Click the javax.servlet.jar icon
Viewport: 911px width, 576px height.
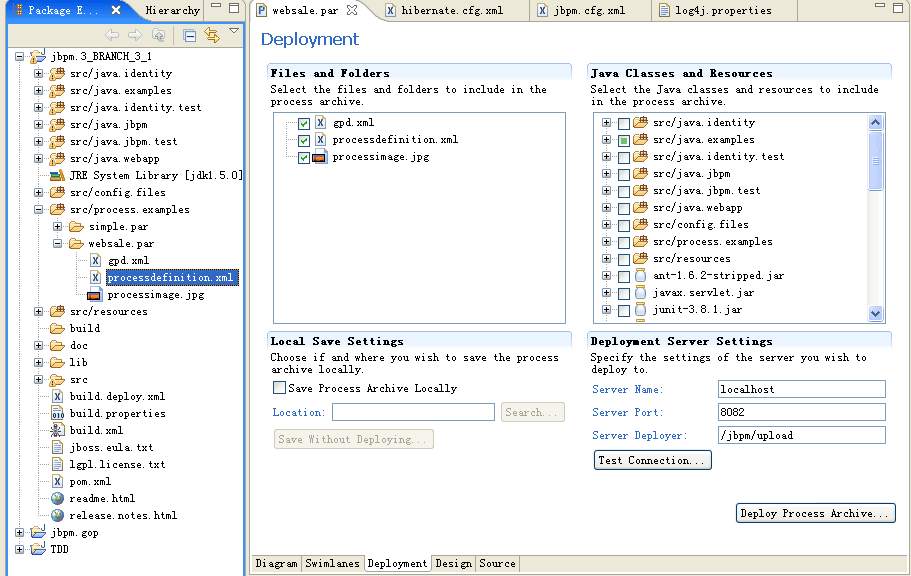[x=640, y=292]
